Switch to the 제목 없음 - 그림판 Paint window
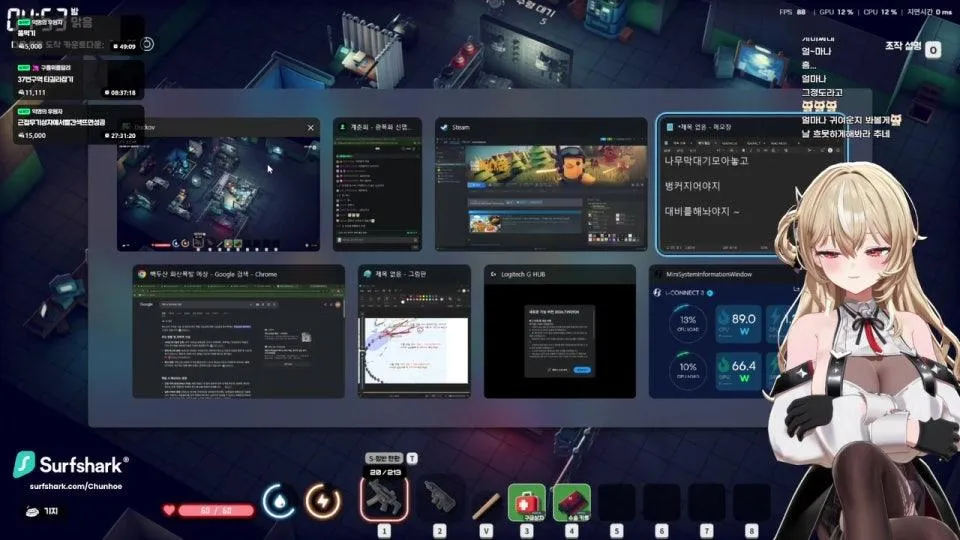 414,331
